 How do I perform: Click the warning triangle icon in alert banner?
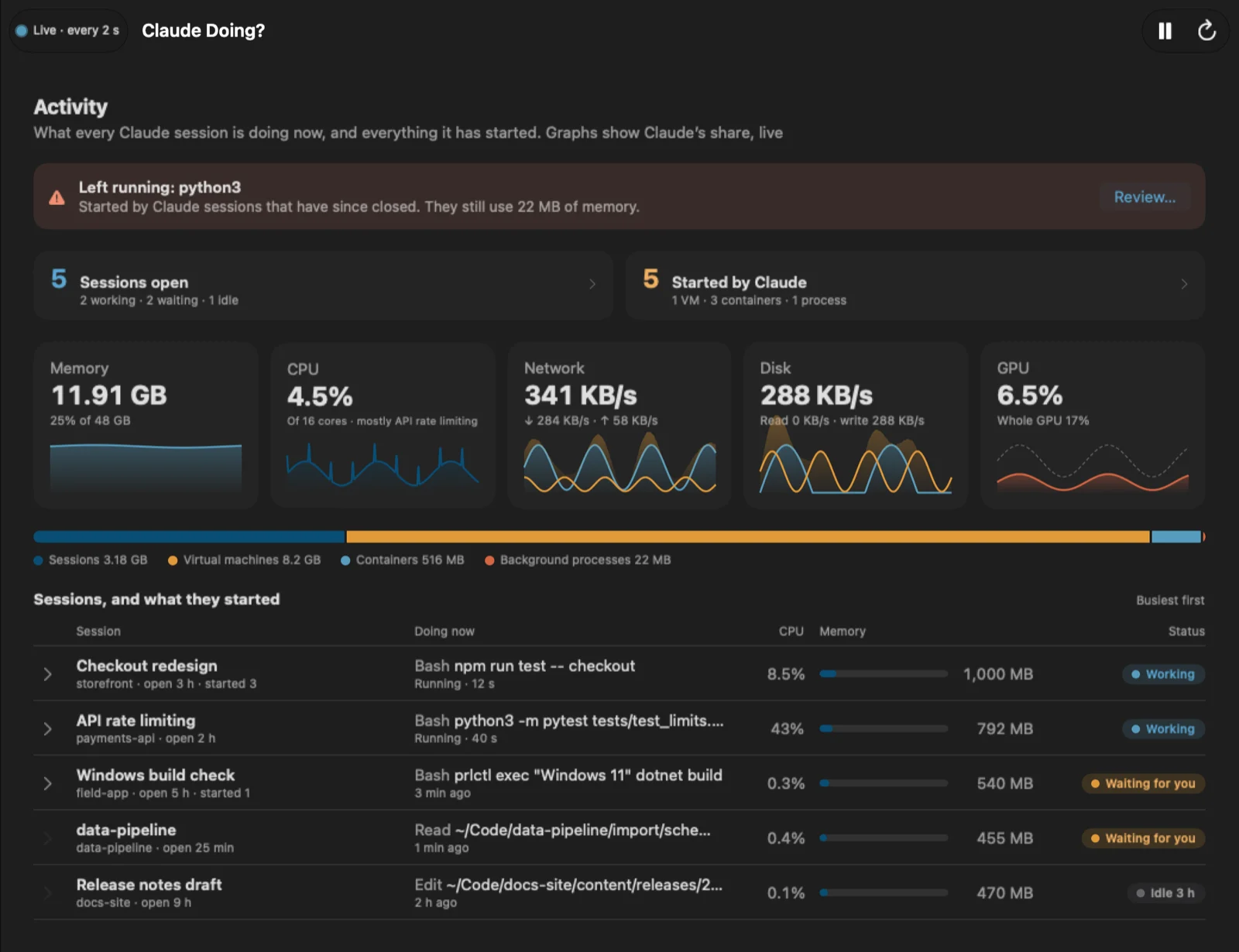(x=57, y=197)
